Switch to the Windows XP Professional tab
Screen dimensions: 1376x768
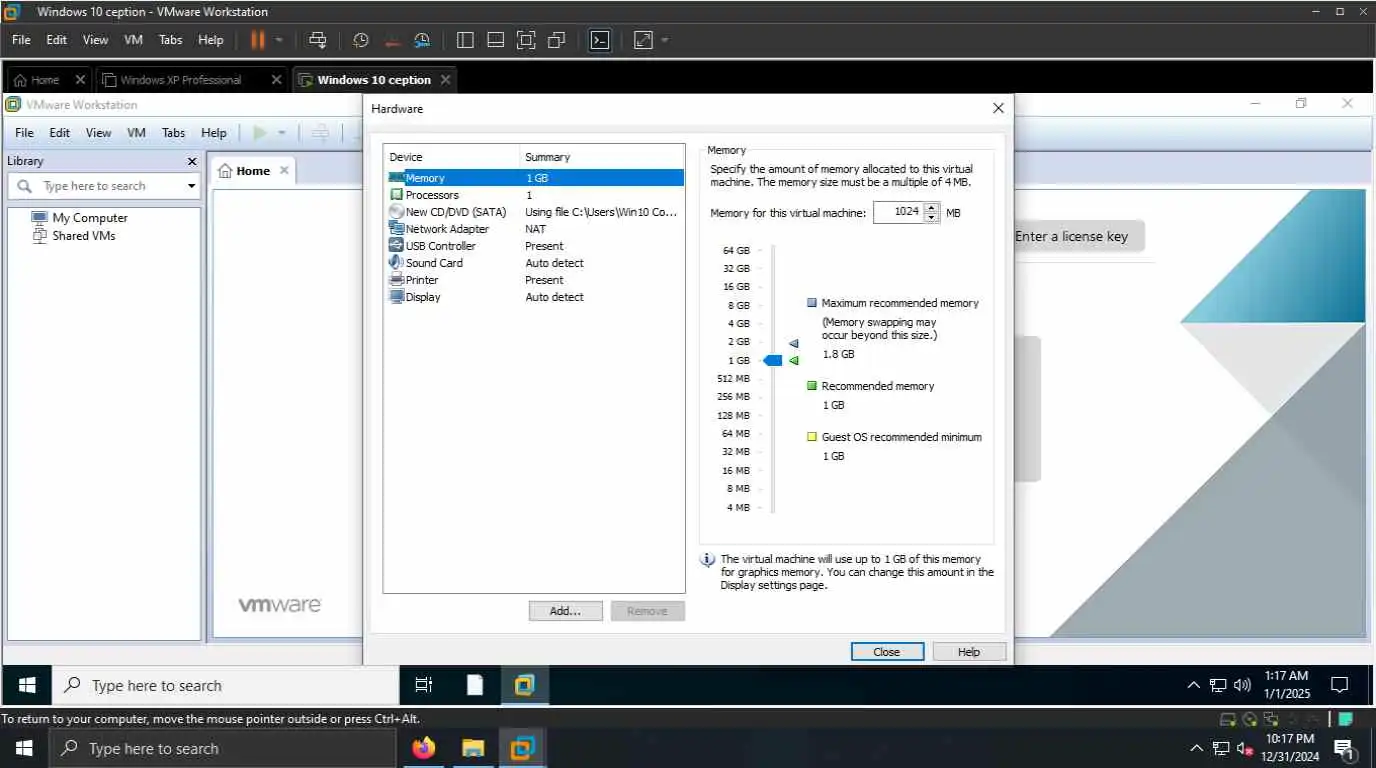(182, 80)
